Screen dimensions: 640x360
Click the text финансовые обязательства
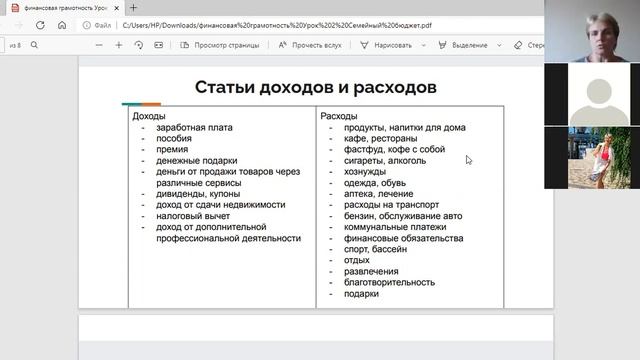[x=403, y=238]
